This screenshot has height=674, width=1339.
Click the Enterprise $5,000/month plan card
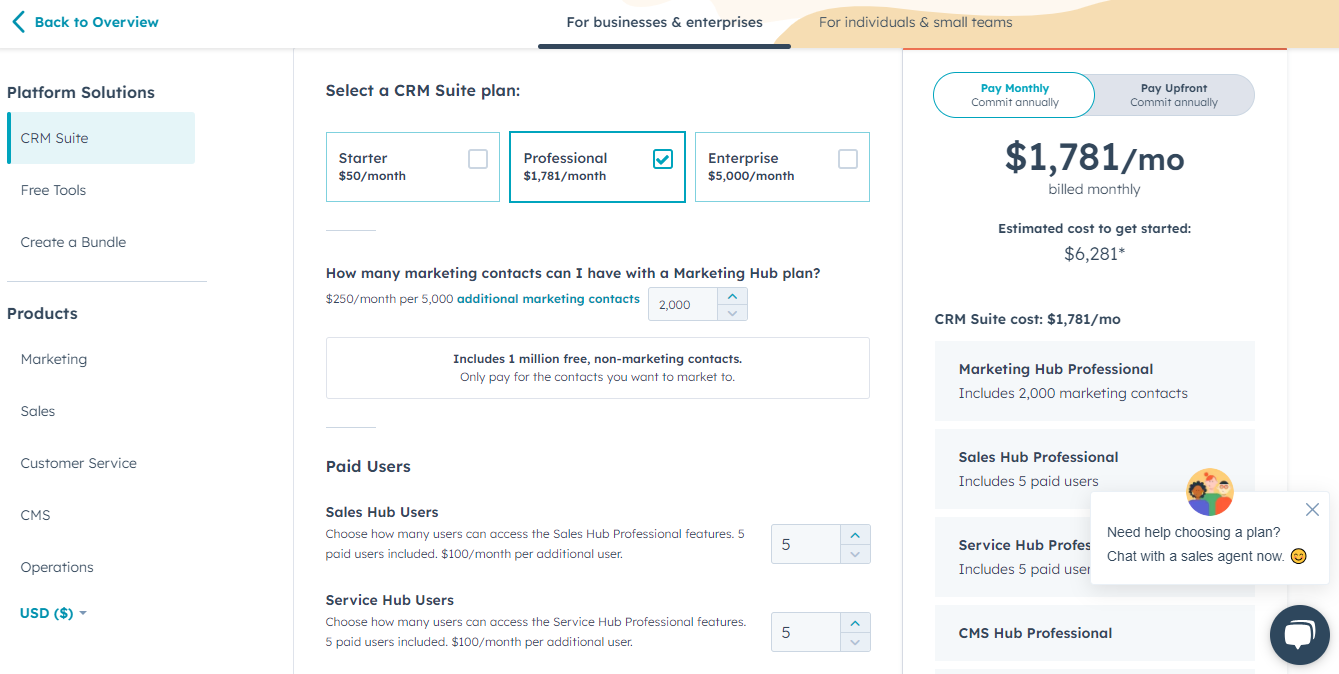click(782, 167)
